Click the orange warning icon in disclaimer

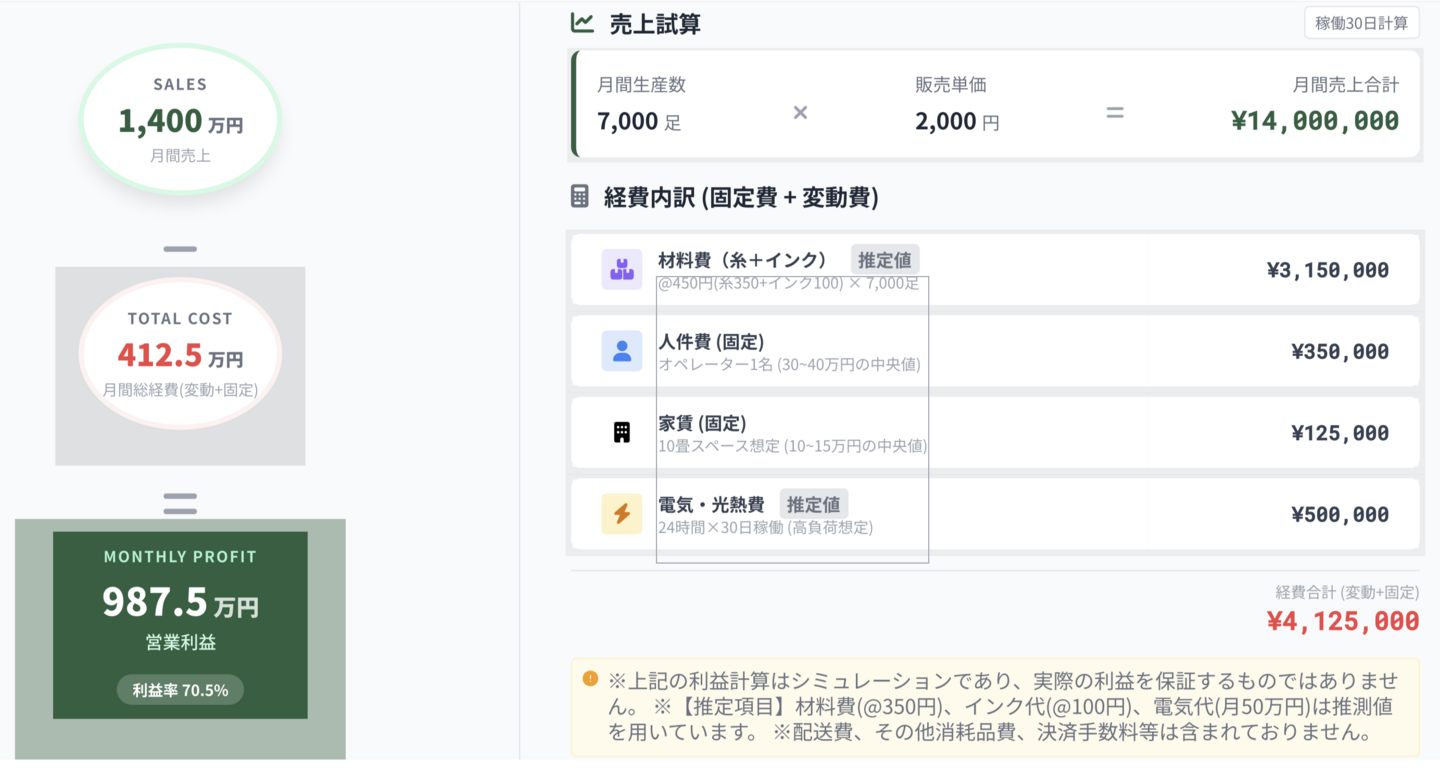click(590, 679)
